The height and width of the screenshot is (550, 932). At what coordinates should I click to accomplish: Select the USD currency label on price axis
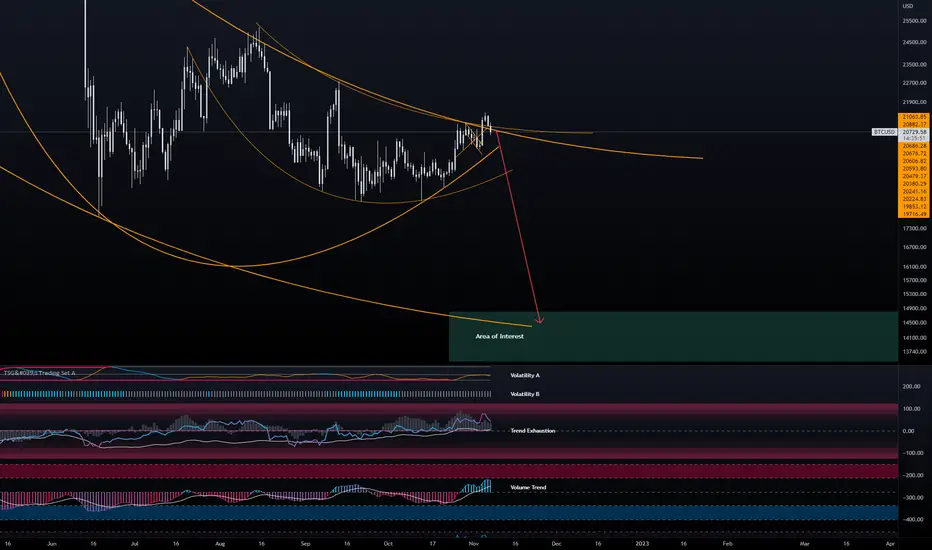point(908,6)
